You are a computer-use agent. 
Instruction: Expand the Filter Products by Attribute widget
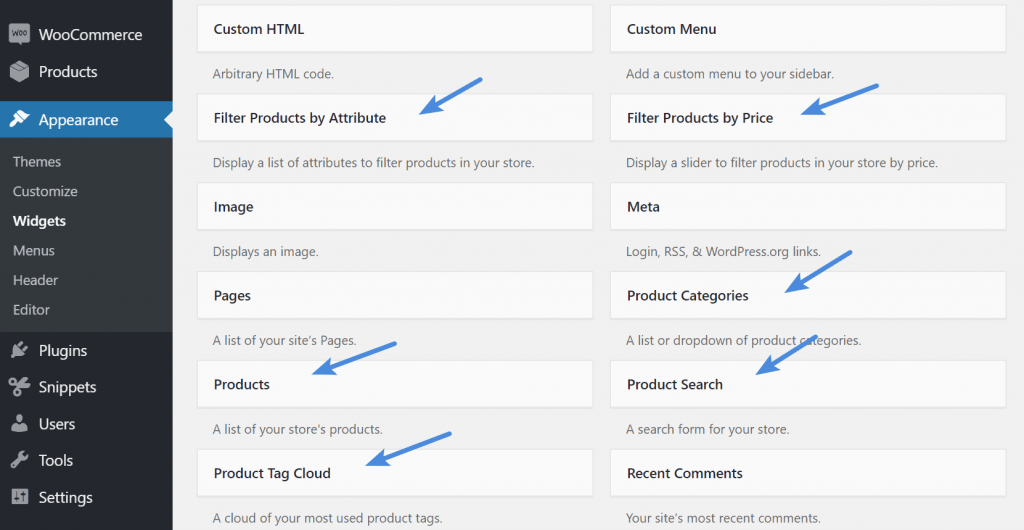pyautogui.click(x=395, y=117)
